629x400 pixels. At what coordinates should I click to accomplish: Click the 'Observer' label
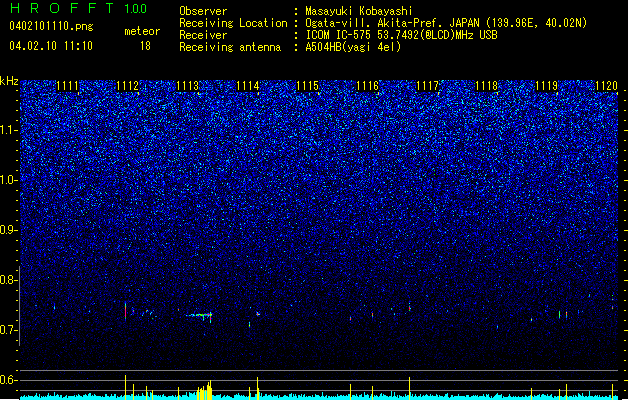tap(203, 11)
